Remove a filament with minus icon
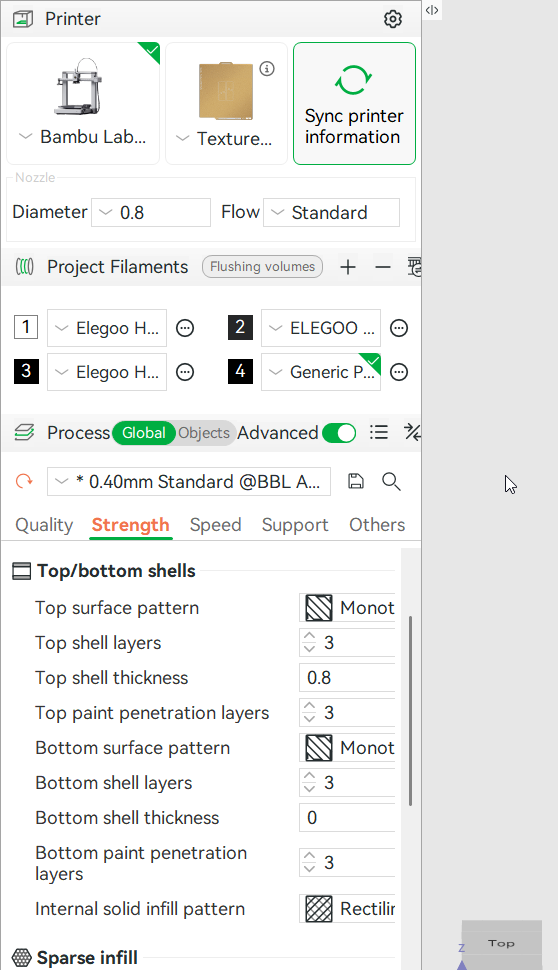This screenshot has width=558, height=970. [383, 267]
